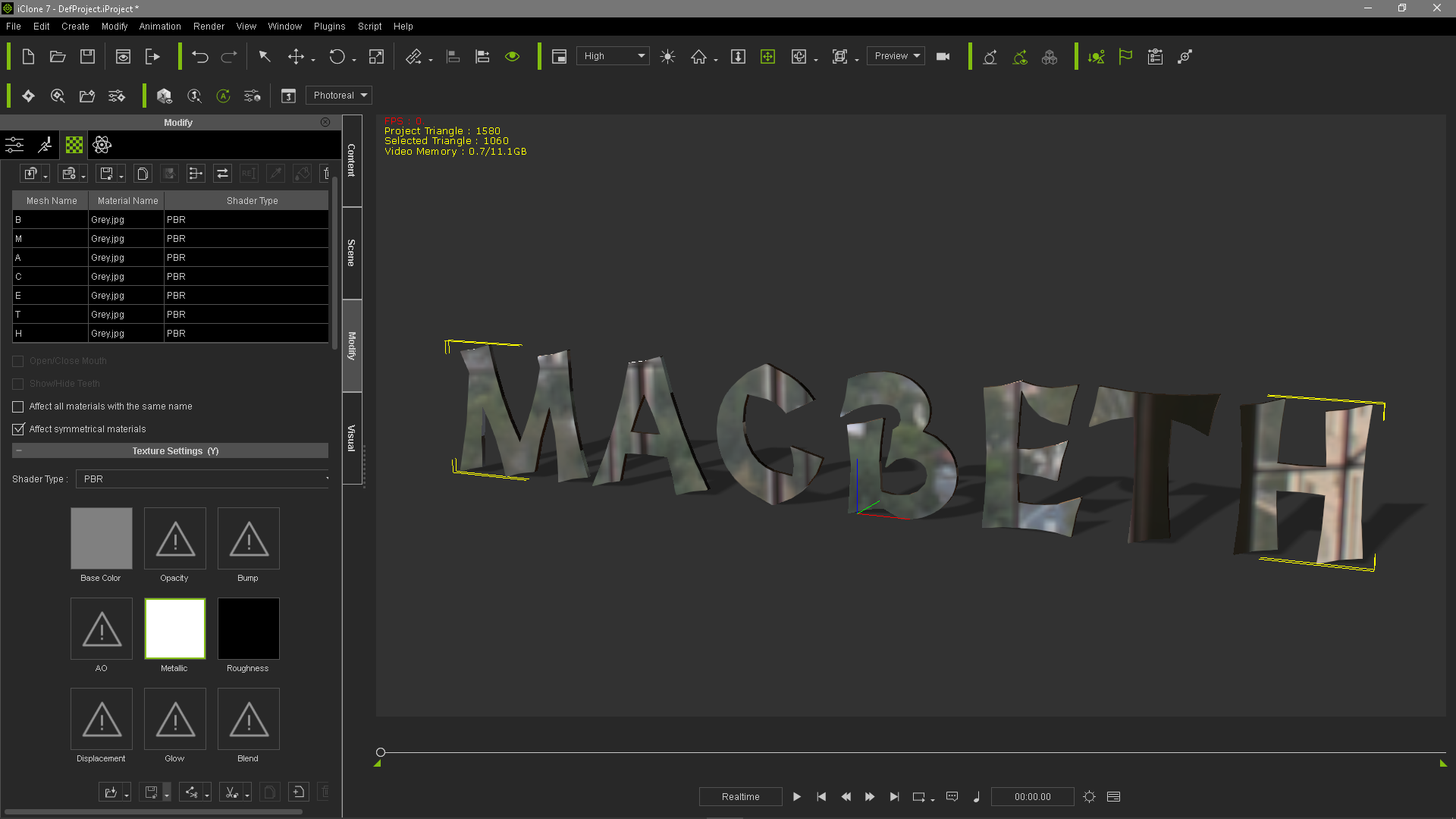Expand the Move tool dropdown arrow

coord(313,60)
